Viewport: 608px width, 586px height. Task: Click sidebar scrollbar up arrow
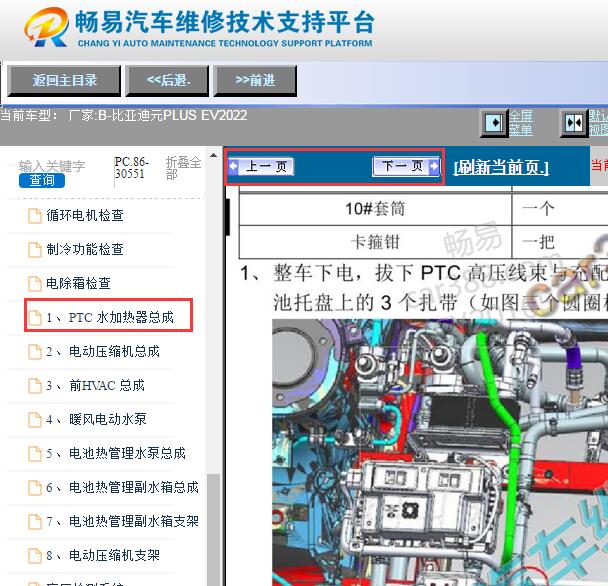[x=213, y=156]
